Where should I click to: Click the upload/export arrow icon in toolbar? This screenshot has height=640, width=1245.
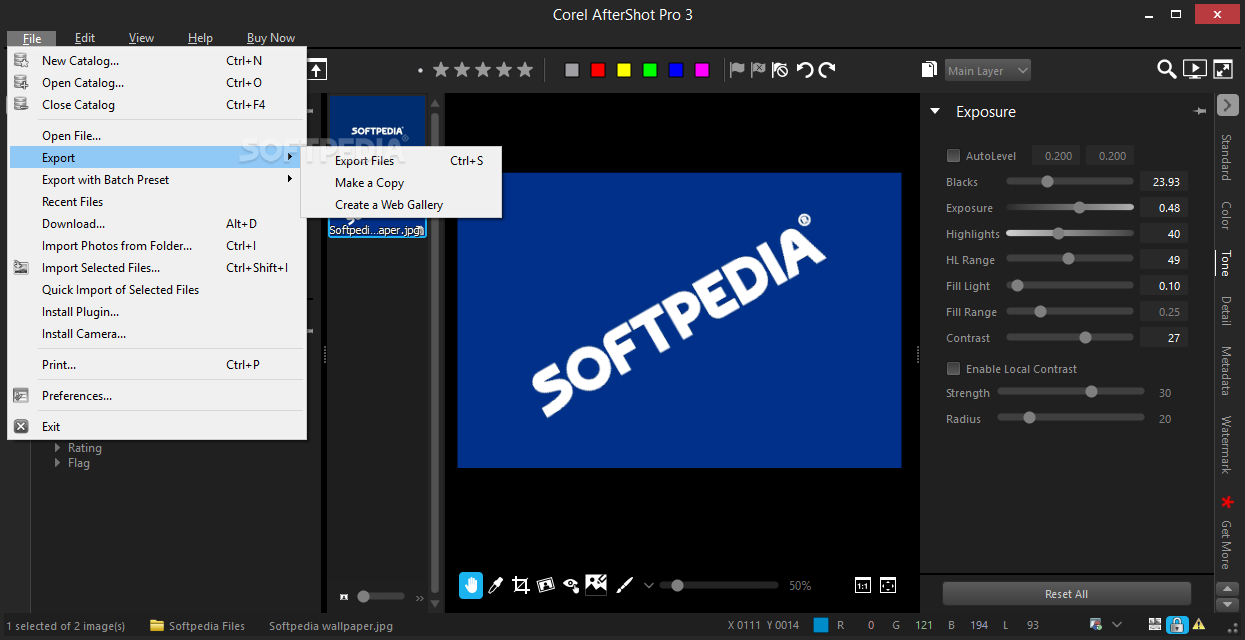pos(317,70)
